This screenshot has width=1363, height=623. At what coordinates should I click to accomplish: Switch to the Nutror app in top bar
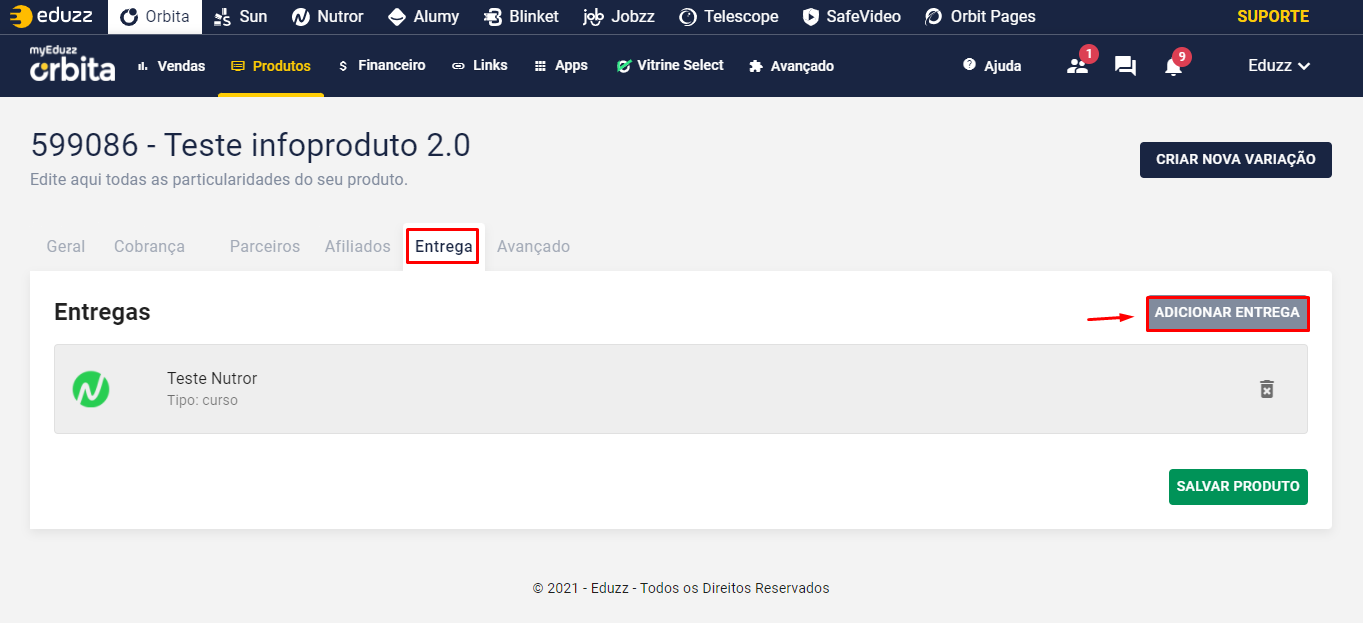pyautogui.click(x=328, y=16)
